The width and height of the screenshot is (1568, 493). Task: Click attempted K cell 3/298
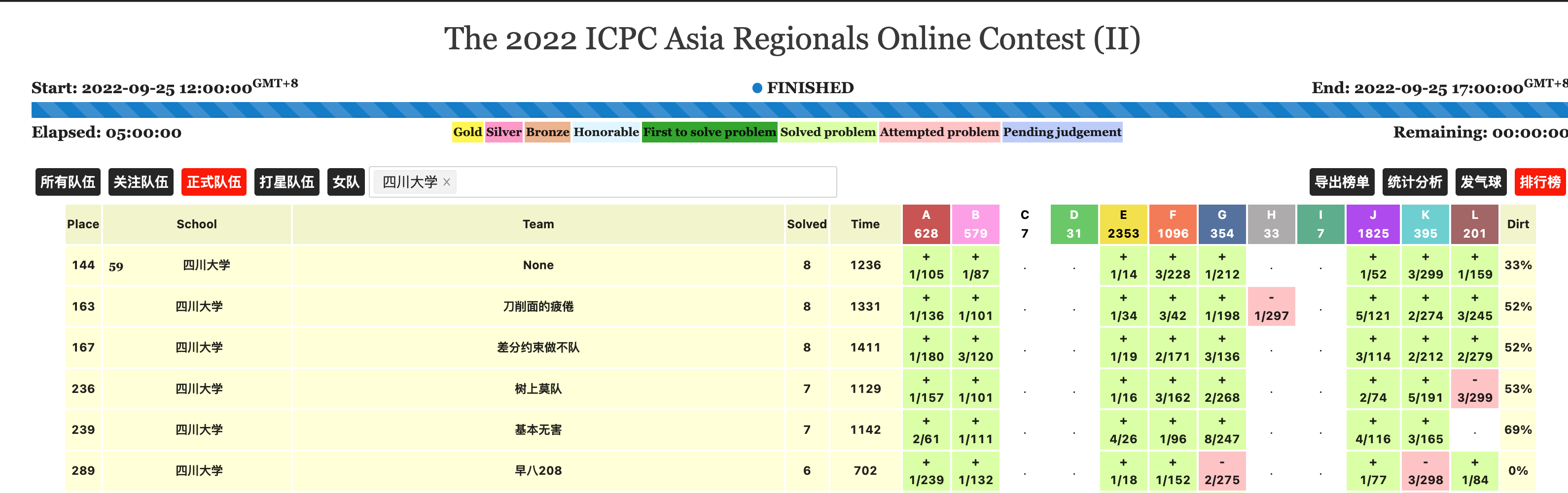click(x=1425, y=471)
